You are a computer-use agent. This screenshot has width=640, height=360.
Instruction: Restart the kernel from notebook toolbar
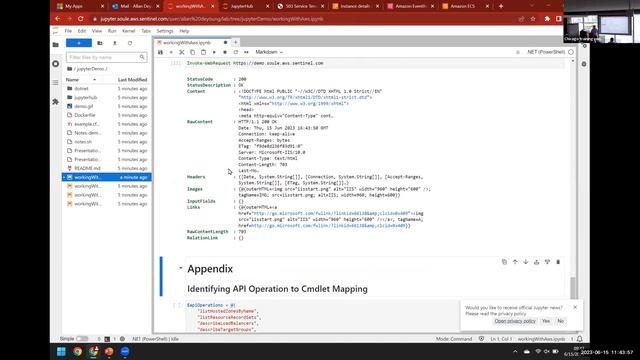click(x=236, y=52)
